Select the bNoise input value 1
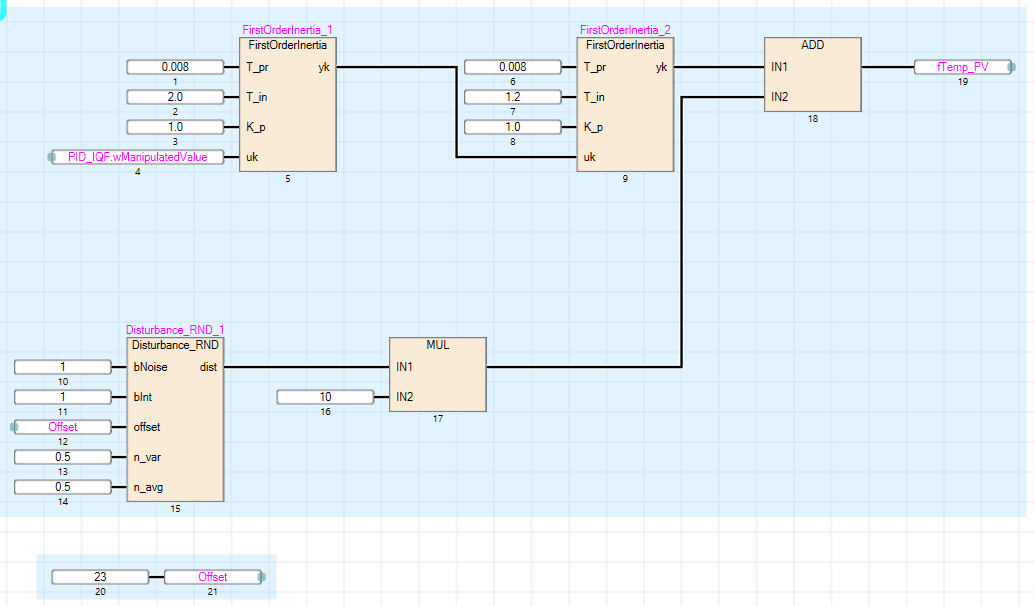Screen dimensions: 1035x606 61,367
